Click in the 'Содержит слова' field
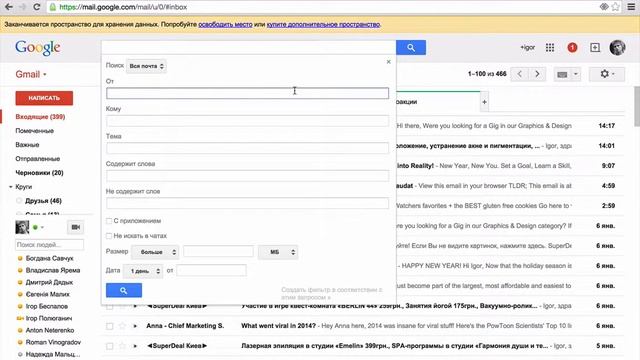The height and width of the screenshot is (360, 640). click(x=247, y=176)
